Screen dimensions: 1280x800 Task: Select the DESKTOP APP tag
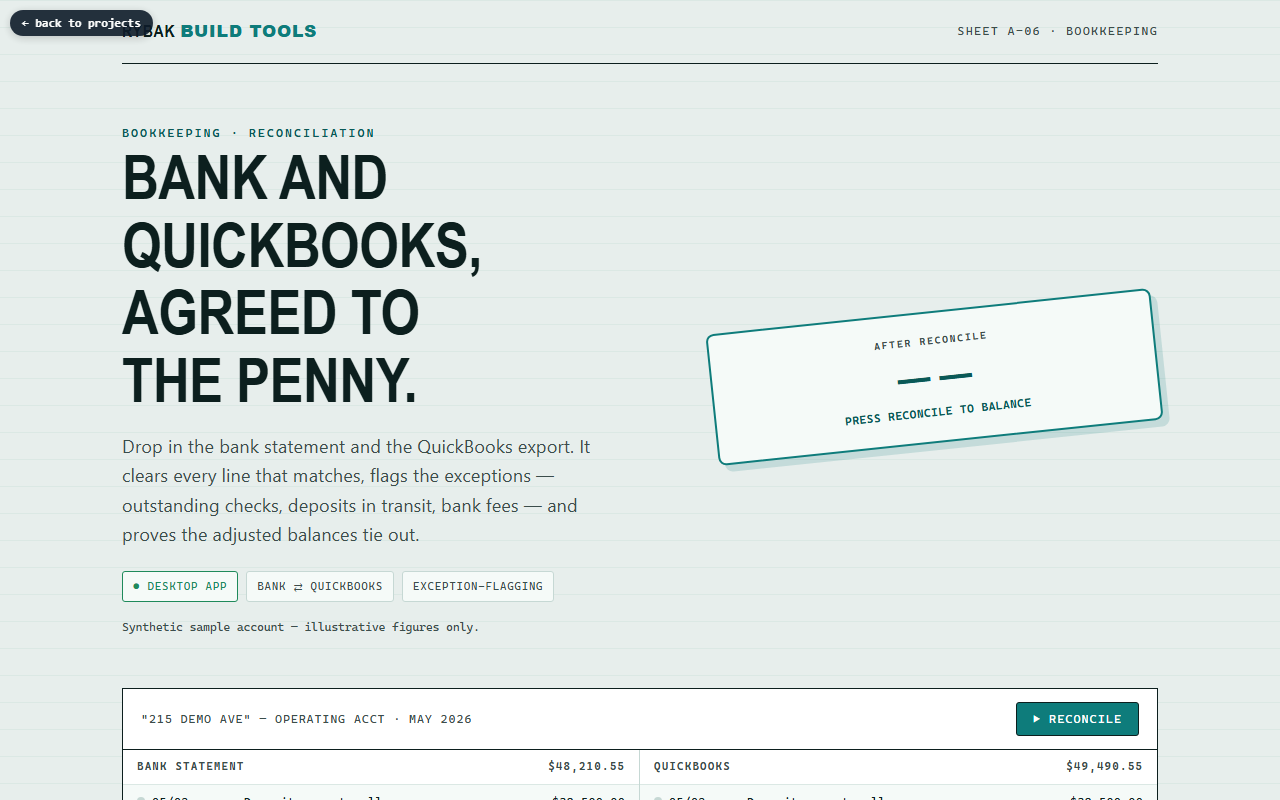180,587
